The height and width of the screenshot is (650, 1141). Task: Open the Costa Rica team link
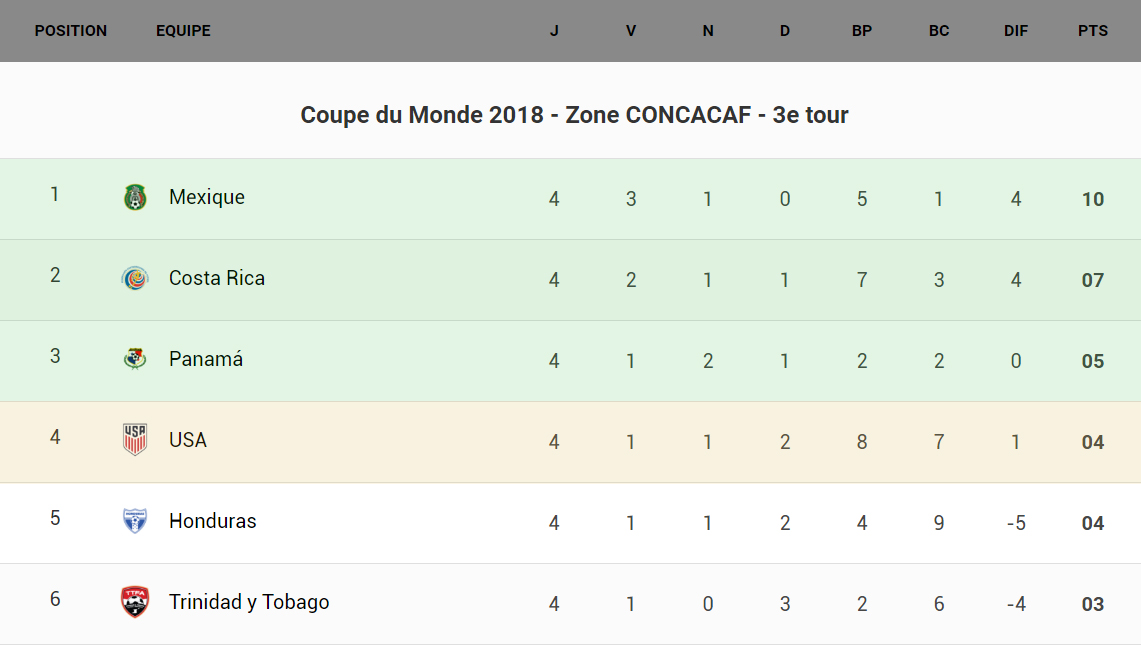[x=217, y=278]
